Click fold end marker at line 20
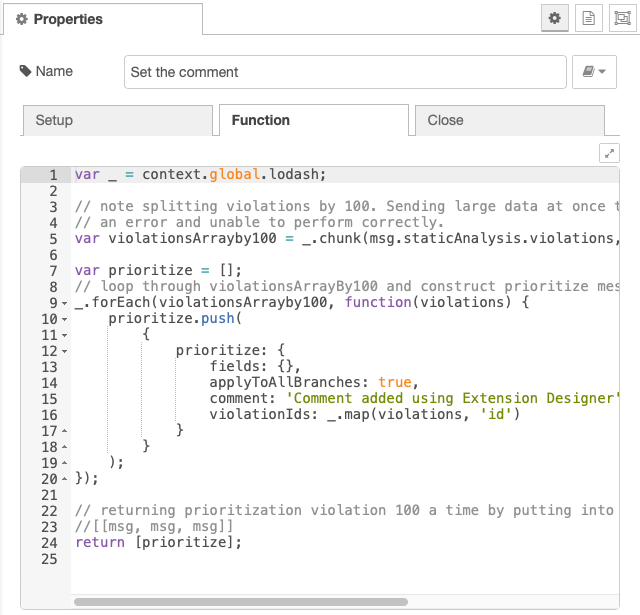Screen dimensions: 640x615 coord(64,479)
